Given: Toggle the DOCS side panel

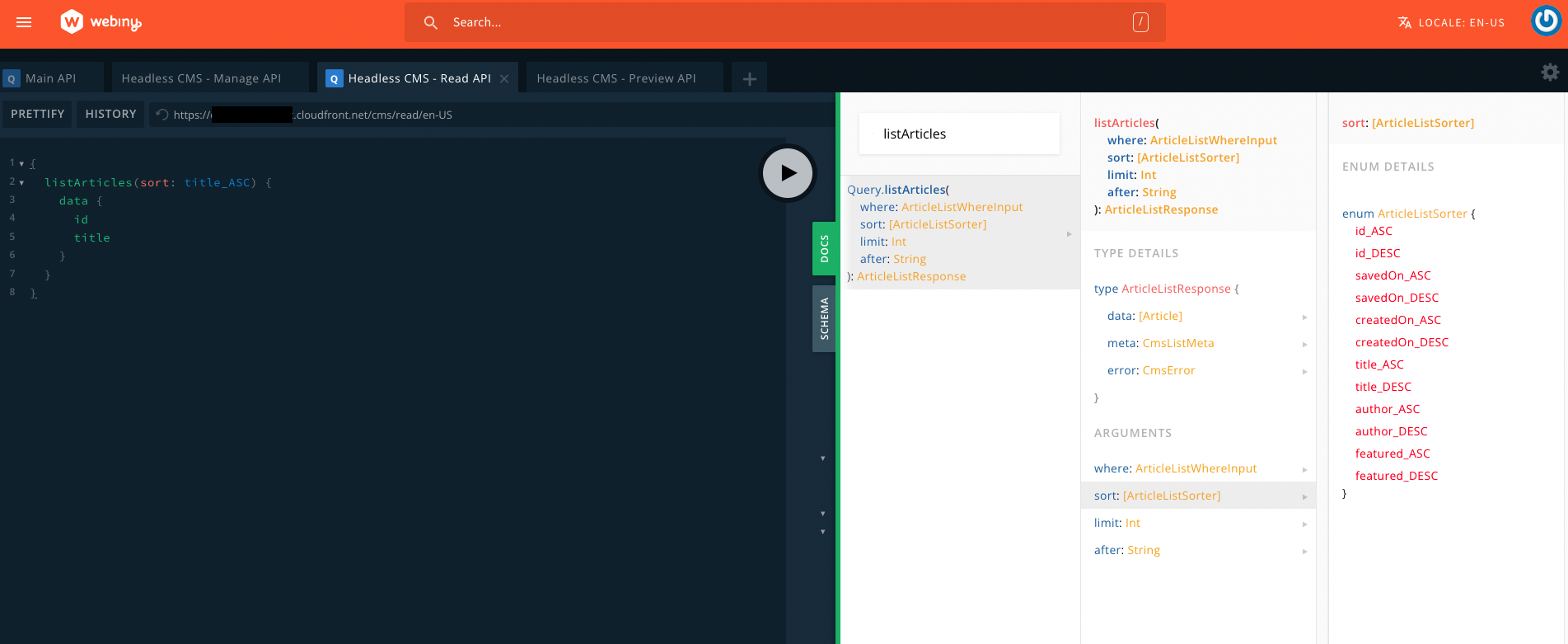Looking at the screenshot, I should click(824, 248).
